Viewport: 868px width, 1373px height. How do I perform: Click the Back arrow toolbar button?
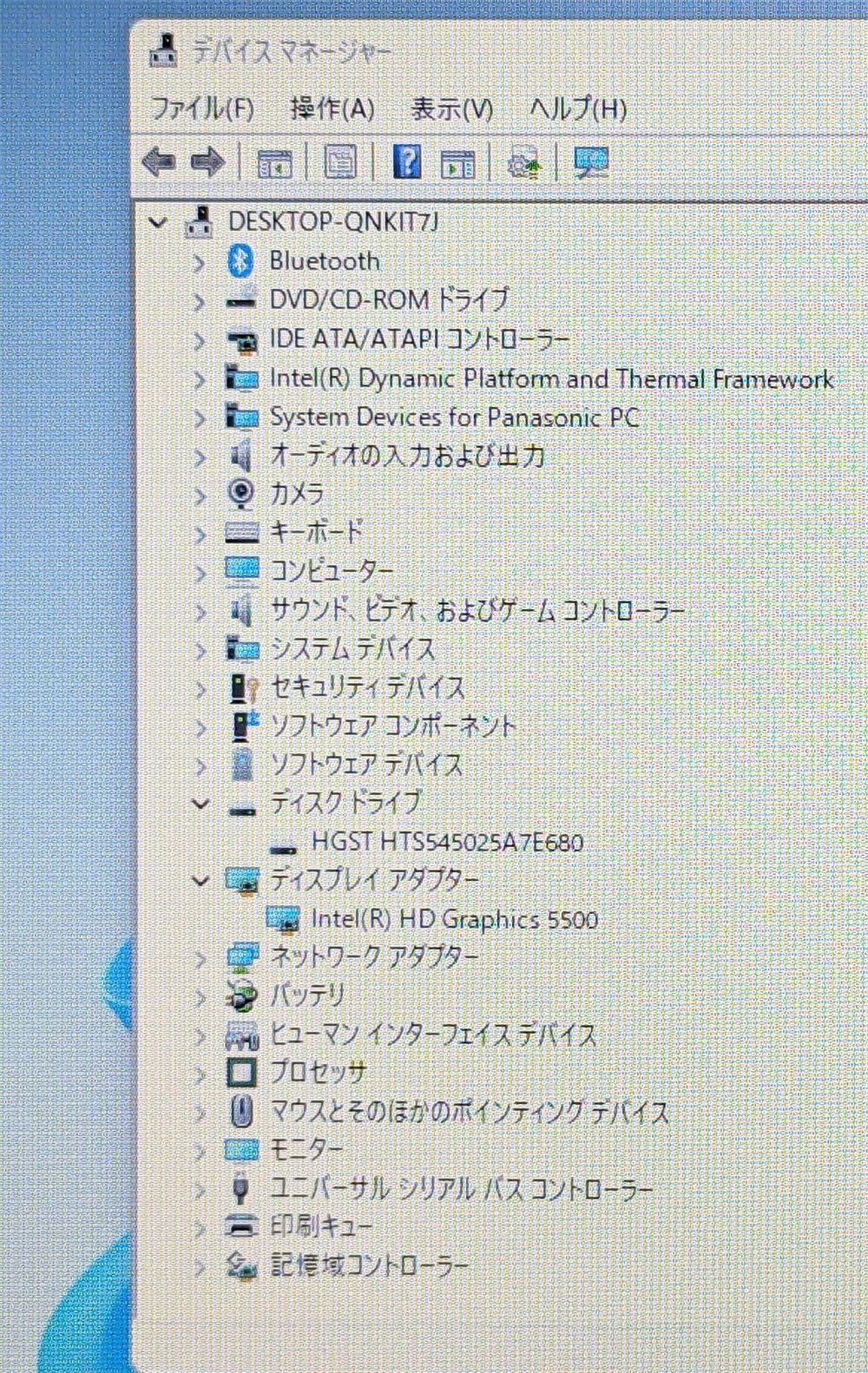[158, 161]
